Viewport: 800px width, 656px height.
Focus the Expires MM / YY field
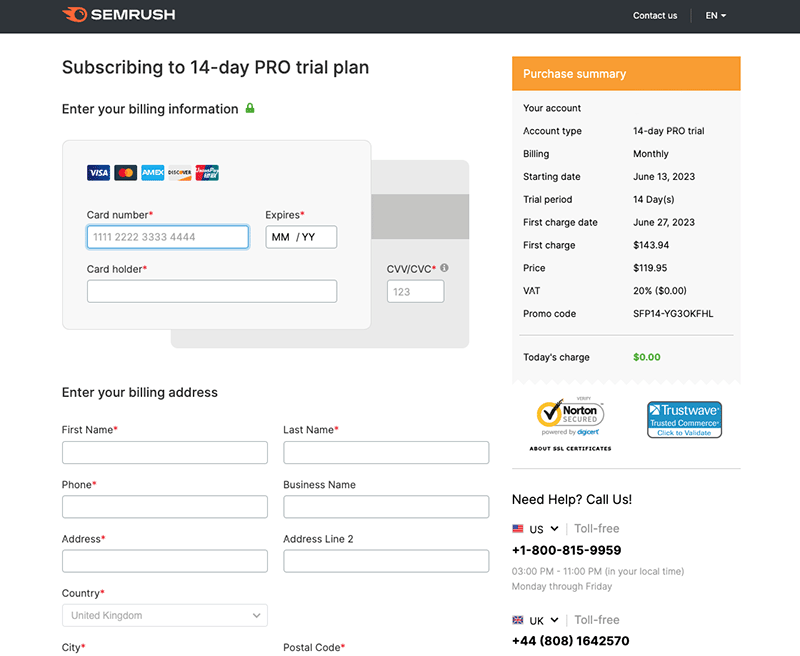(301, 237)
